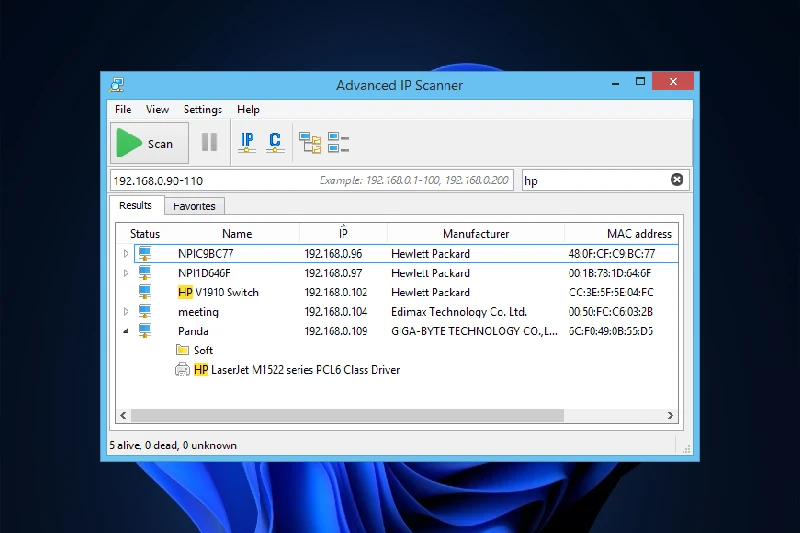
Task: Expand the meeting device row
Action: click(126, 312)
